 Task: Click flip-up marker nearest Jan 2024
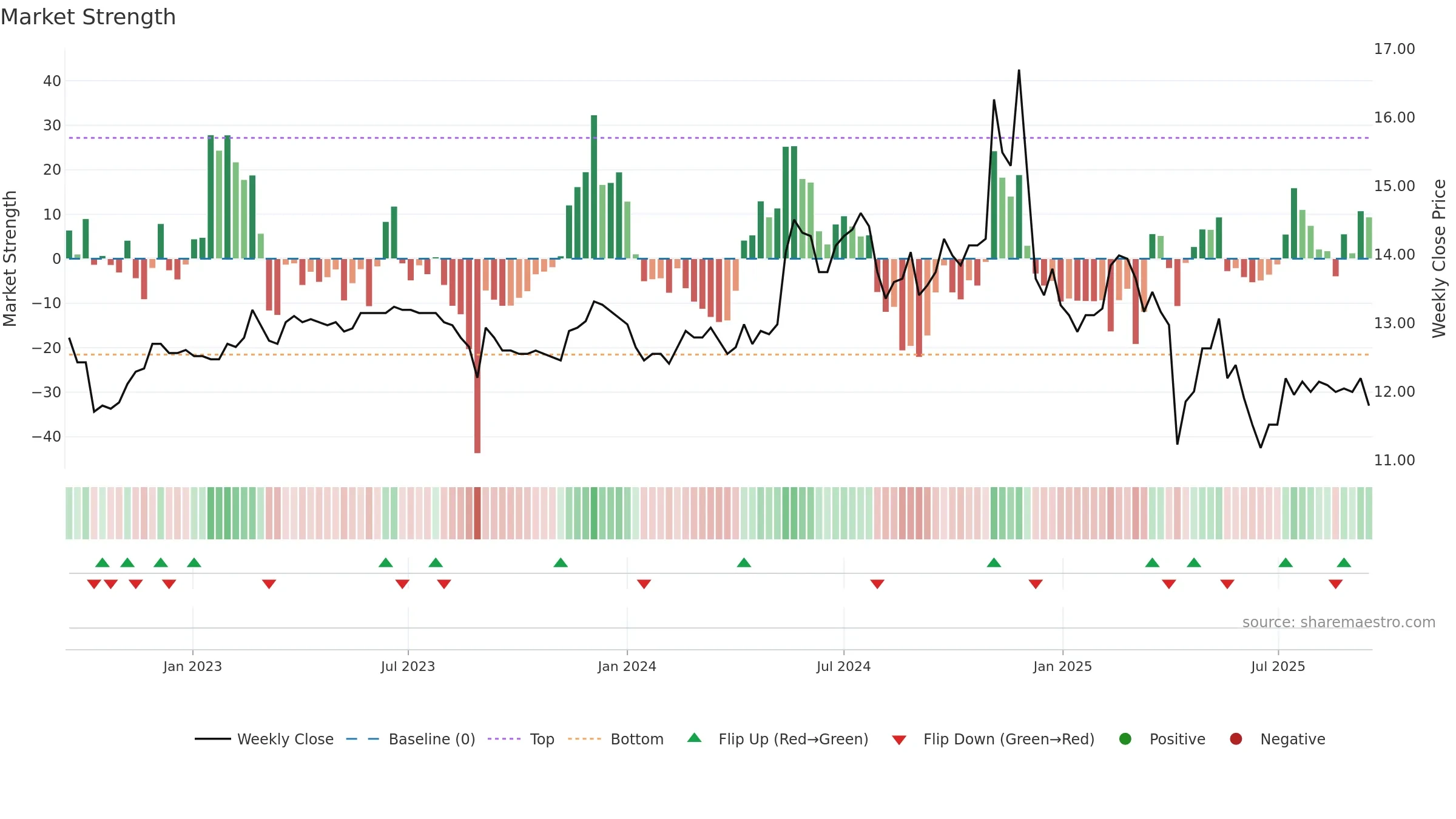coord(561,562)
